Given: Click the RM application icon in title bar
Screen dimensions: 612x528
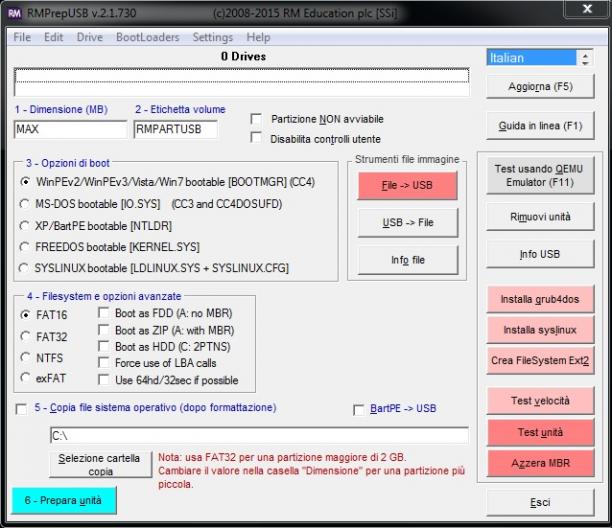Looking at the screenshot, I should coord(14,14).
